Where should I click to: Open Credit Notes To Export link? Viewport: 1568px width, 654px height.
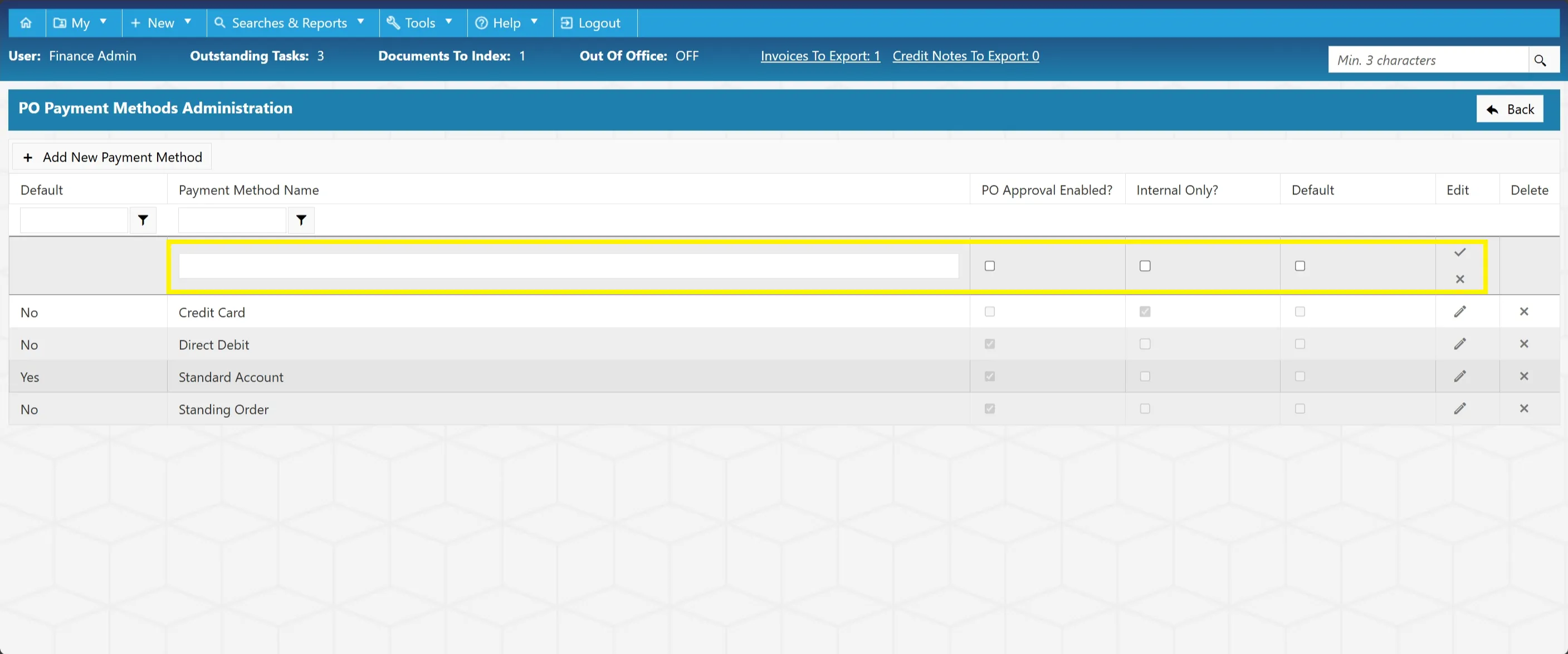tap(965, 56)
